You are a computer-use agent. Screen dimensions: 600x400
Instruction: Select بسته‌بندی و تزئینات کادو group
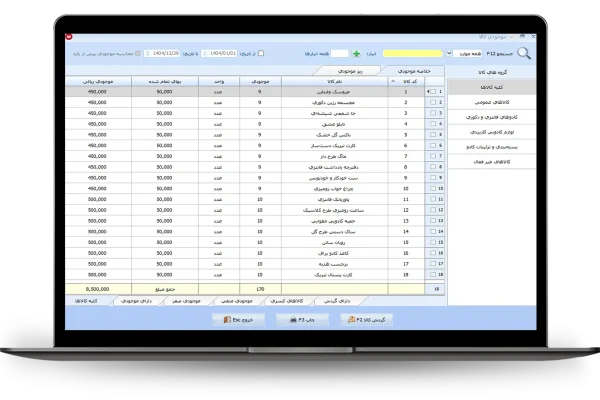coord(492,147)
